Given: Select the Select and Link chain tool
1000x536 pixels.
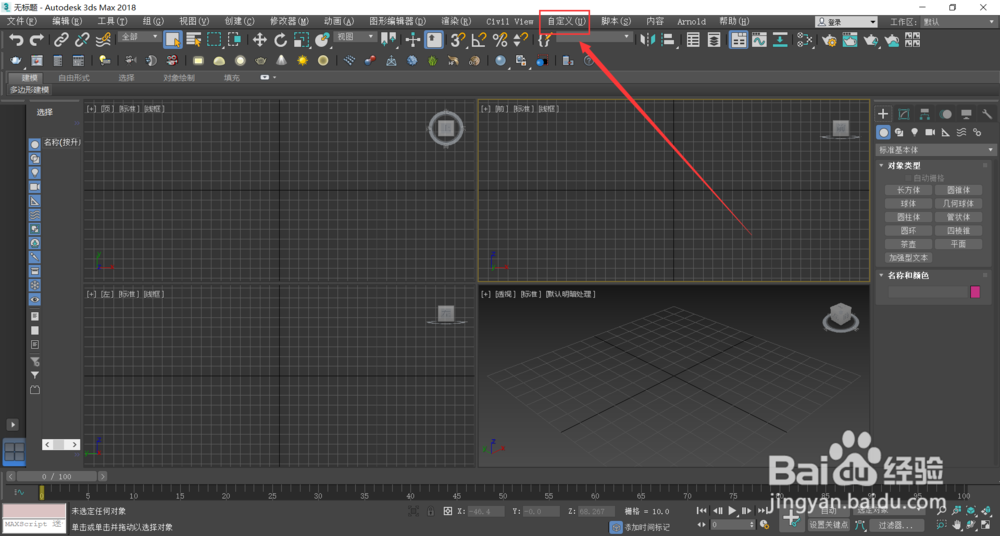Looking at the screenshot, I should pyautogui.click(x=61, y=40).
